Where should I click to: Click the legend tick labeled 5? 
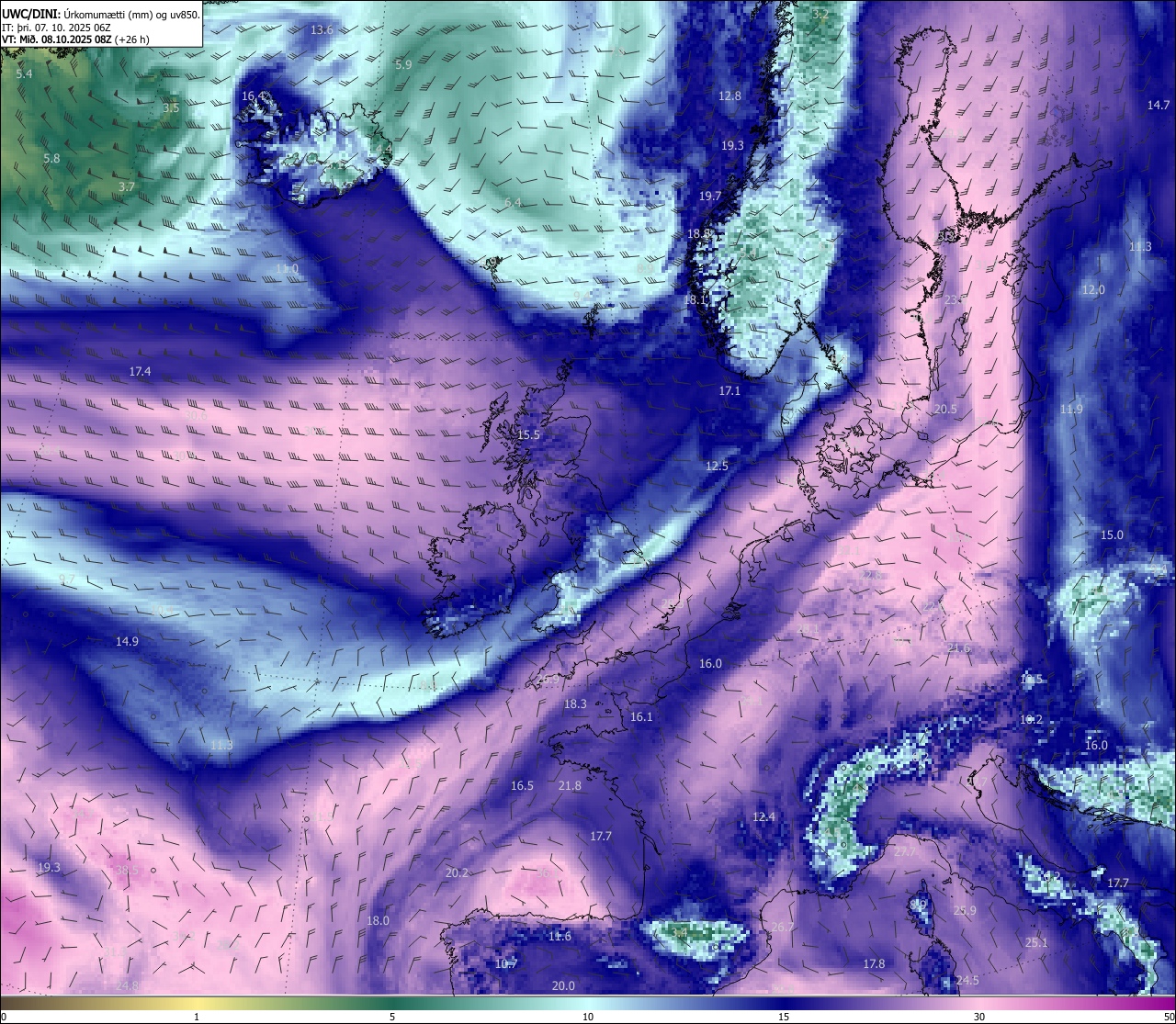click(392, 1017)
